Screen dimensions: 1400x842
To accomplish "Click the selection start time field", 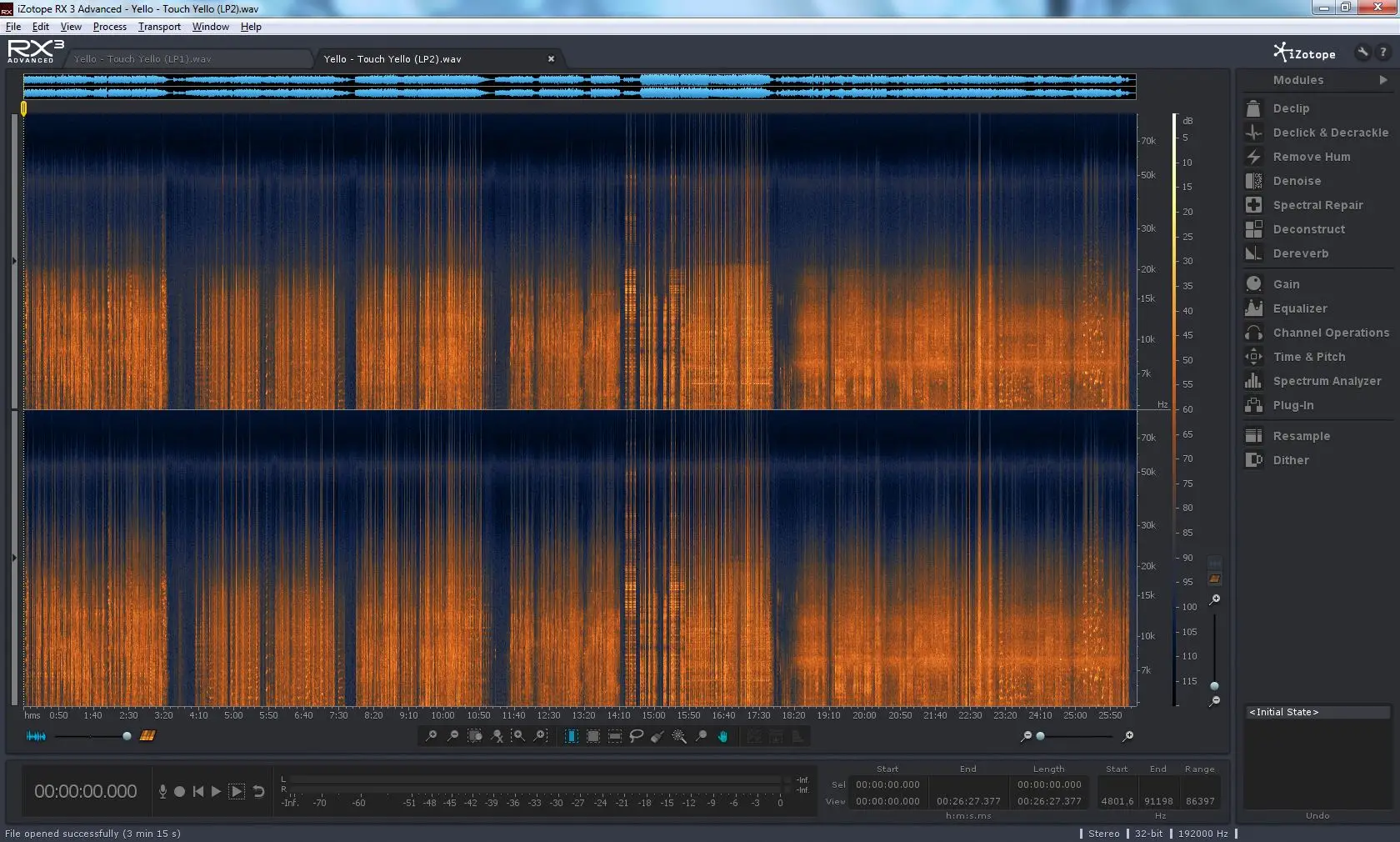I will click(x=887, y=784).
